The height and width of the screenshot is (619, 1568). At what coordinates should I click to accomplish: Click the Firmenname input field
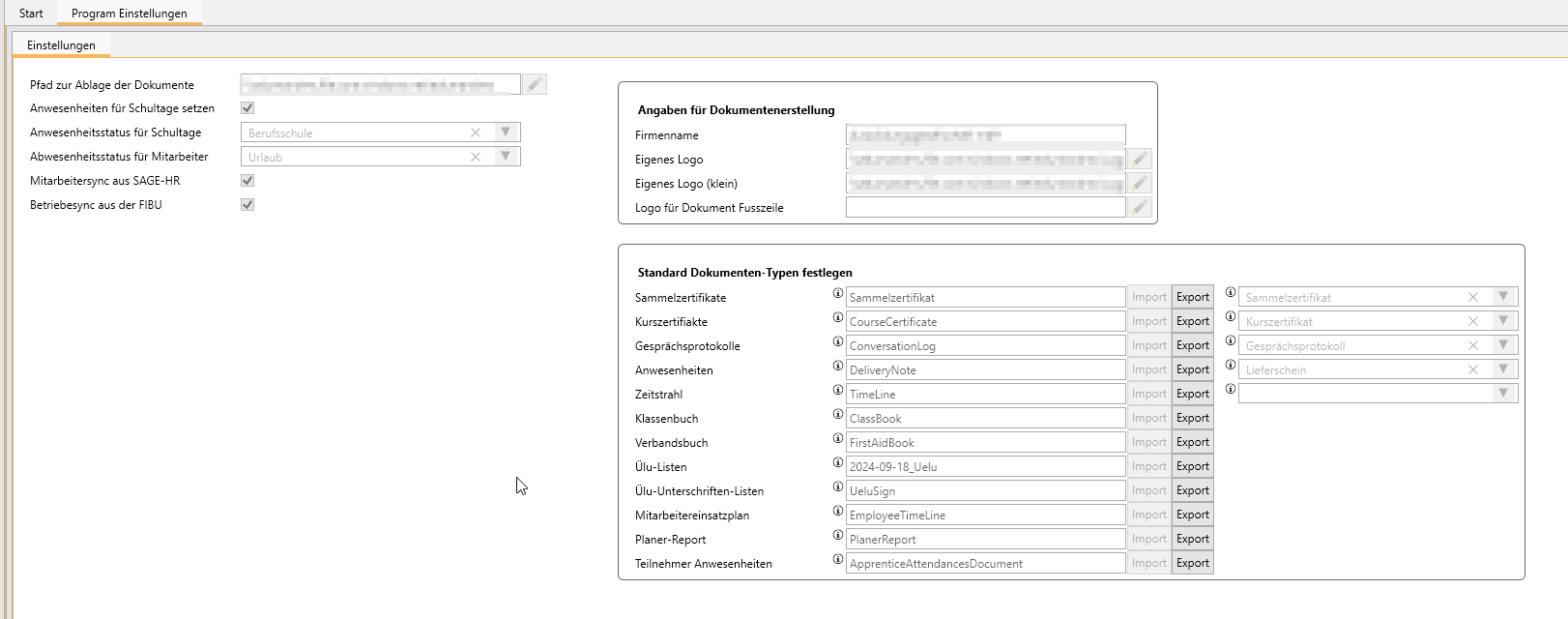point(986,134)
